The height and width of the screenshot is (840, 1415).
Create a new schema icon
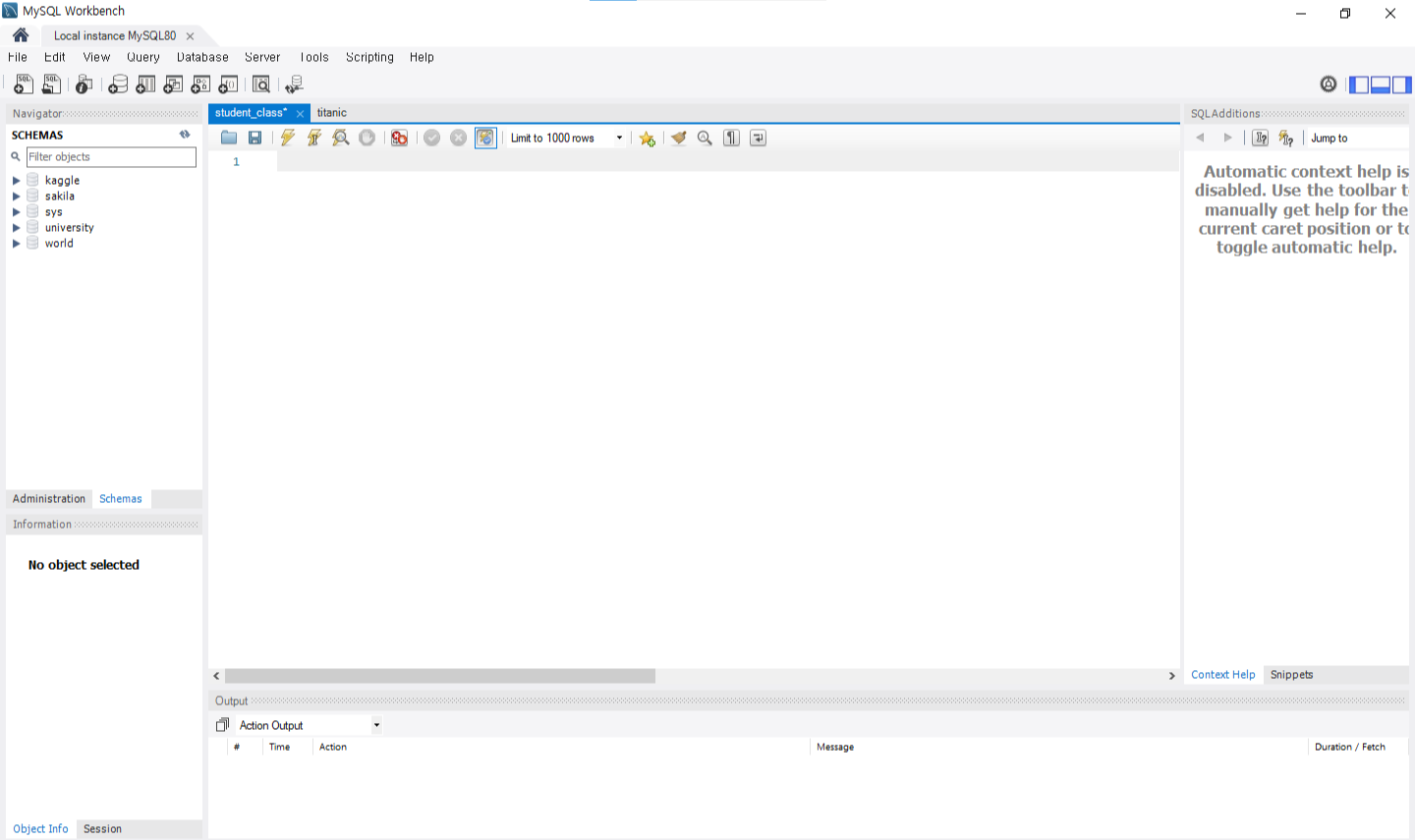[x=118, y=84]
